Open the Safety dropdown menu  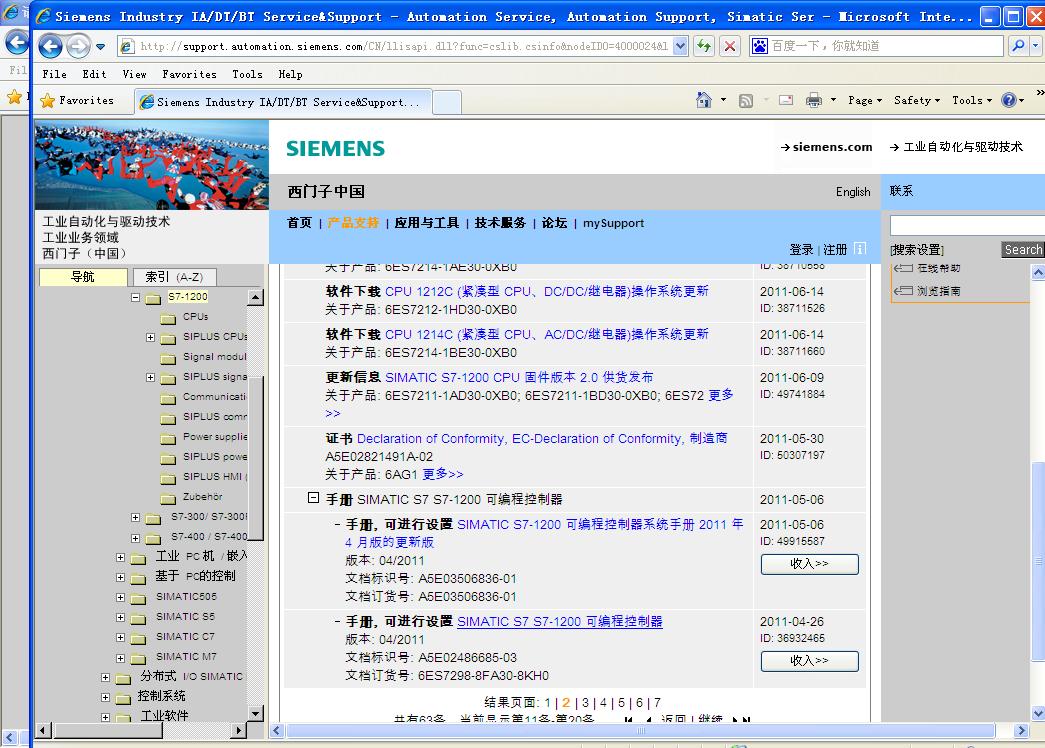[x=916, y=100]
